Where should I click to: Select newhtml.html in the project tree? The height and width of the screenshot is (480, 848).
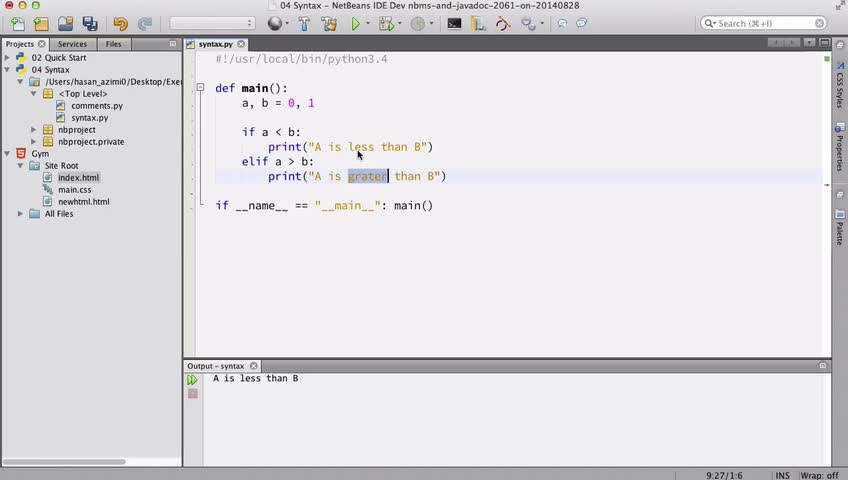(84, 202)
